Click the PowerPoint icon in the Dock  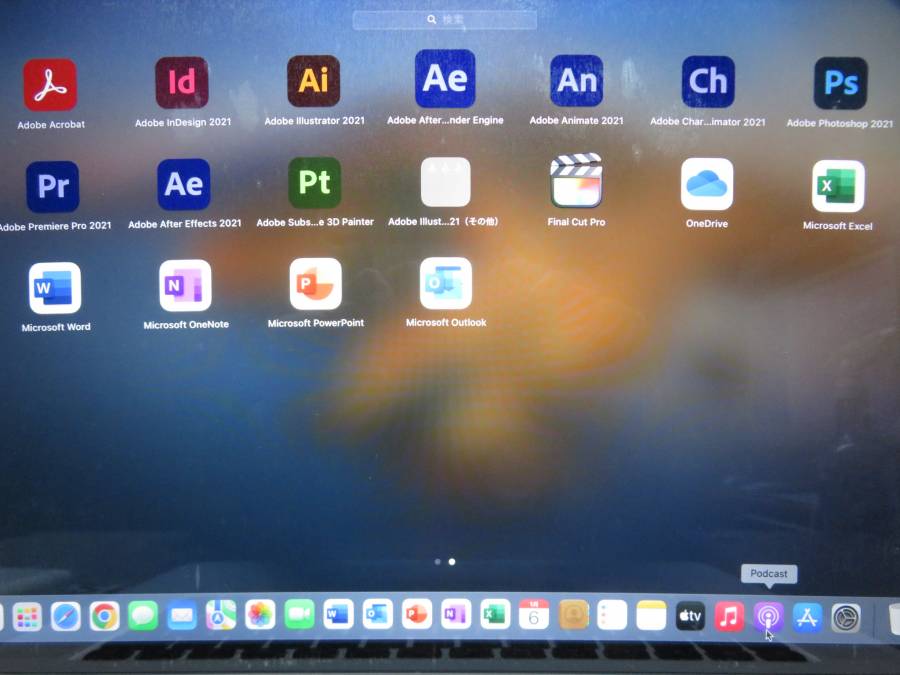click(x=417, y=615)
